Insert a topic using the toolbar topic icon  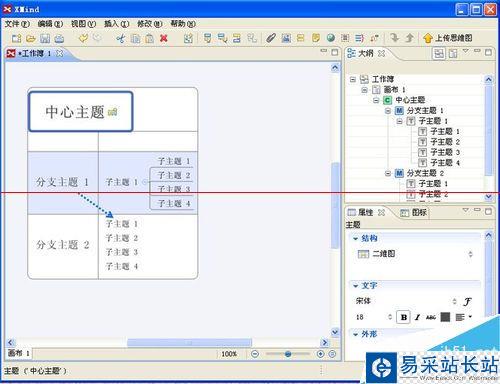(208, 38)
